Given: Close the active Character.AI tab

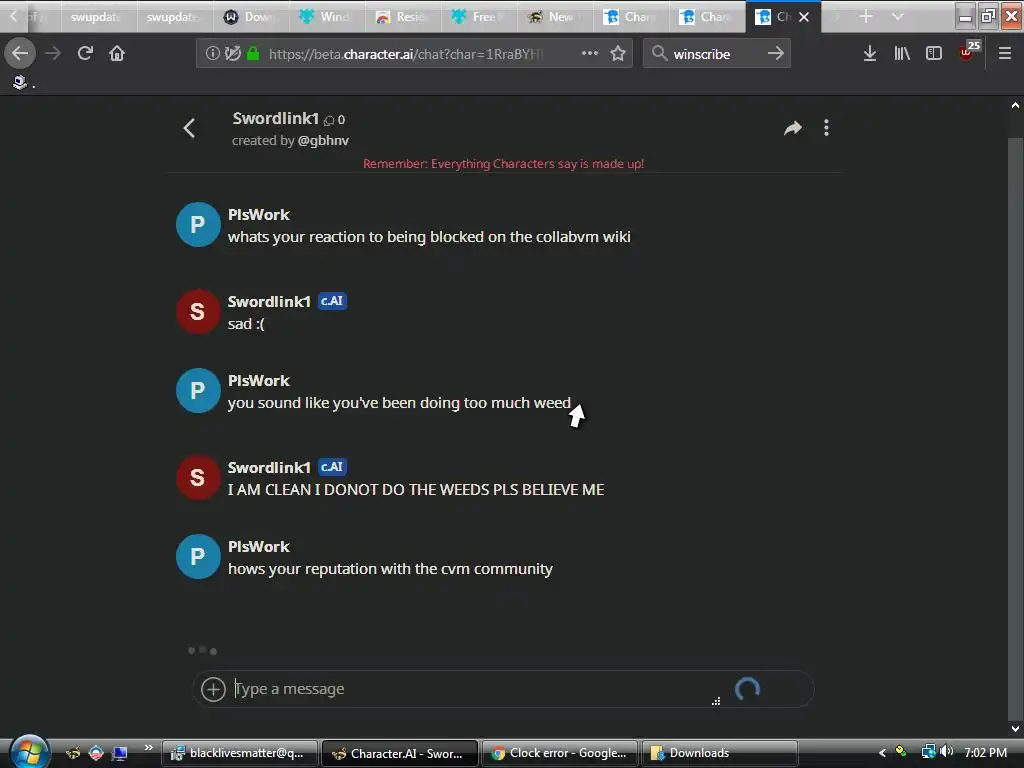Looking at the screenshot, I should point(804,17).
